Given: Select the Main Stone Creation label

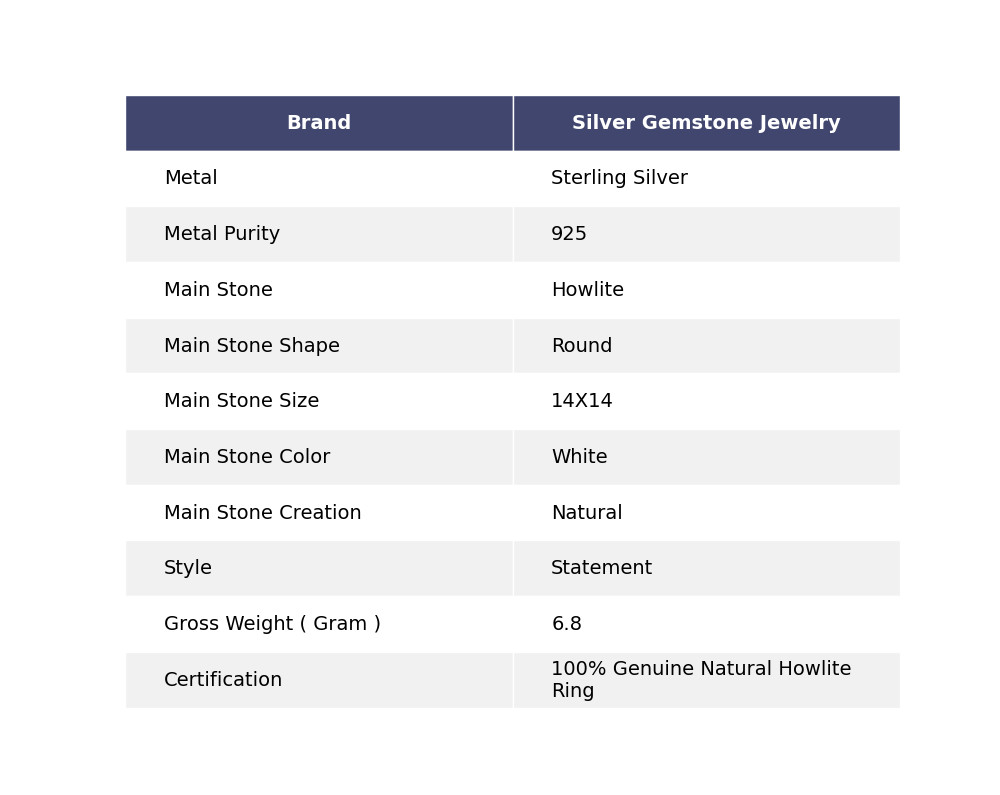Looking at the screenshot, I should point(263,513).
